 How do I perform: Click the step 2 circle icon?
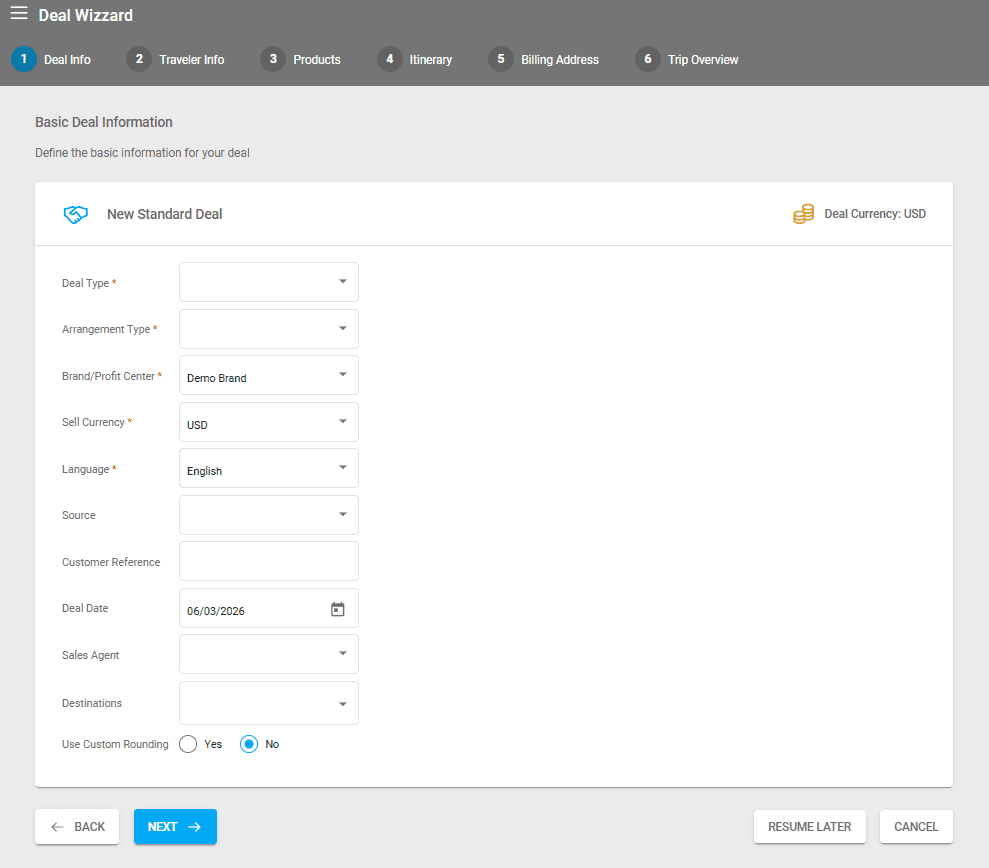[x=139, y=59]
